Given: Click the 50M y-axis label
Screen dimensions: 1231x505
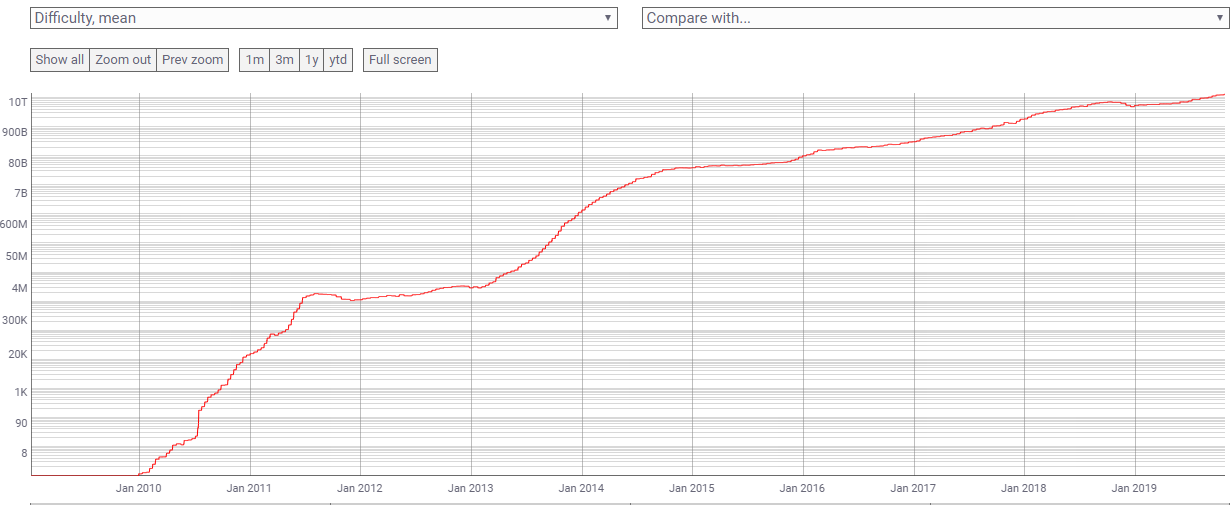Looking at the screenshot, I should 16,257.
